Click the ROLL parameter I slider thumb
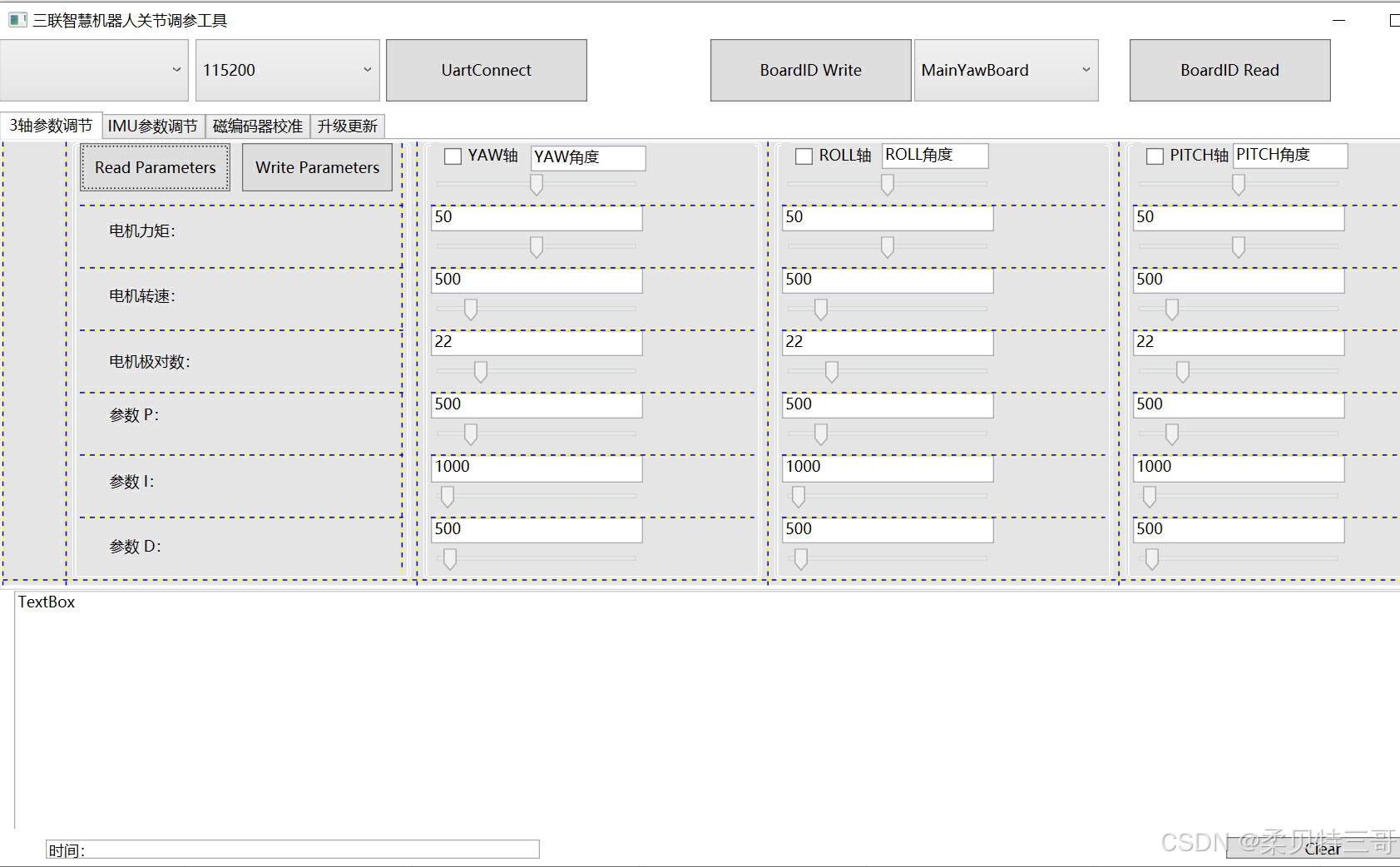The height and width of the screenshot is (867, 1400). (799, 497)
